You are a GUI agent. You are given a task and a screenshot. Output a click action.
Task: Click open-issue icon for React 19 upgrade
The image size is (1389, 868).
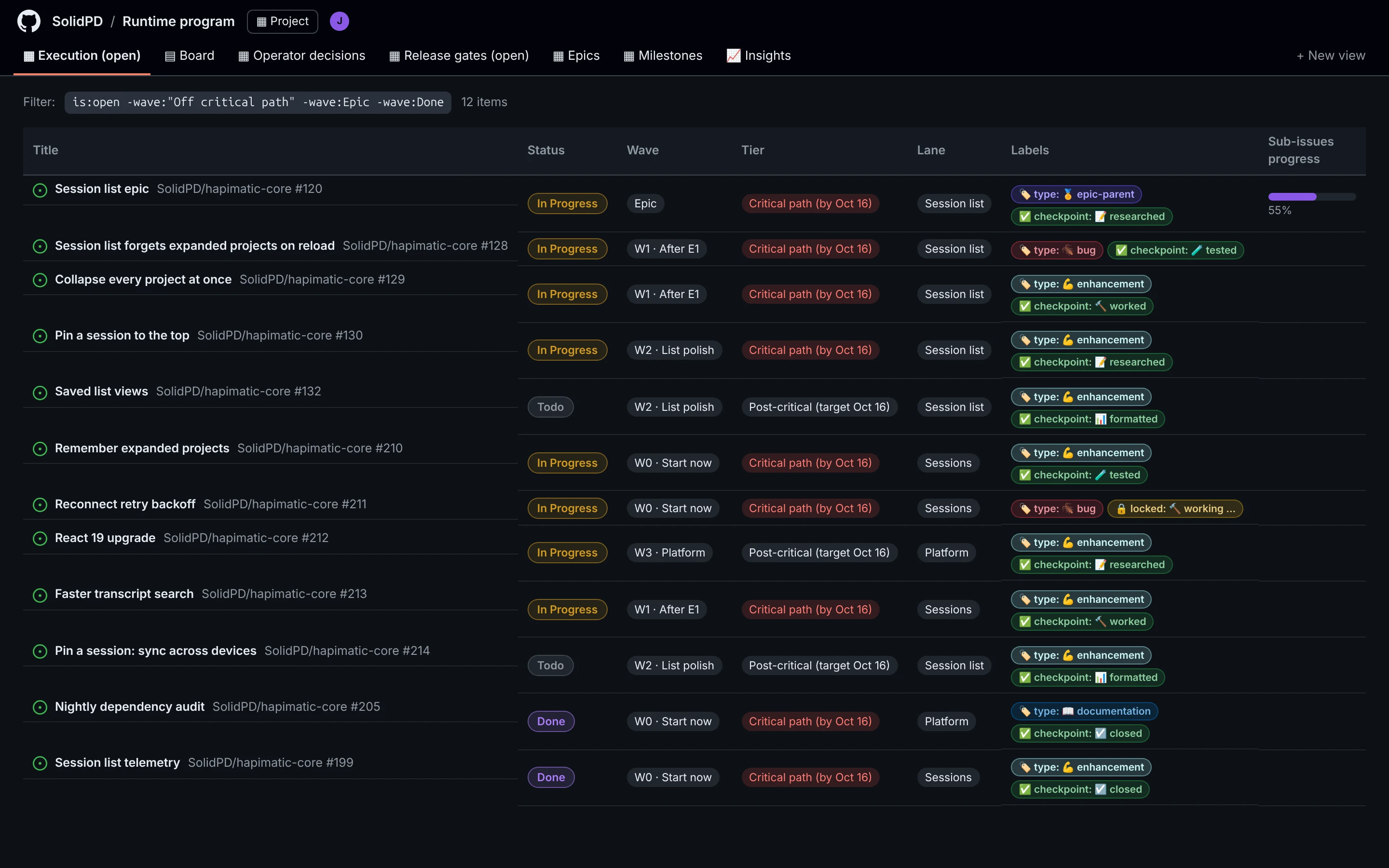[x=40, y=539]
